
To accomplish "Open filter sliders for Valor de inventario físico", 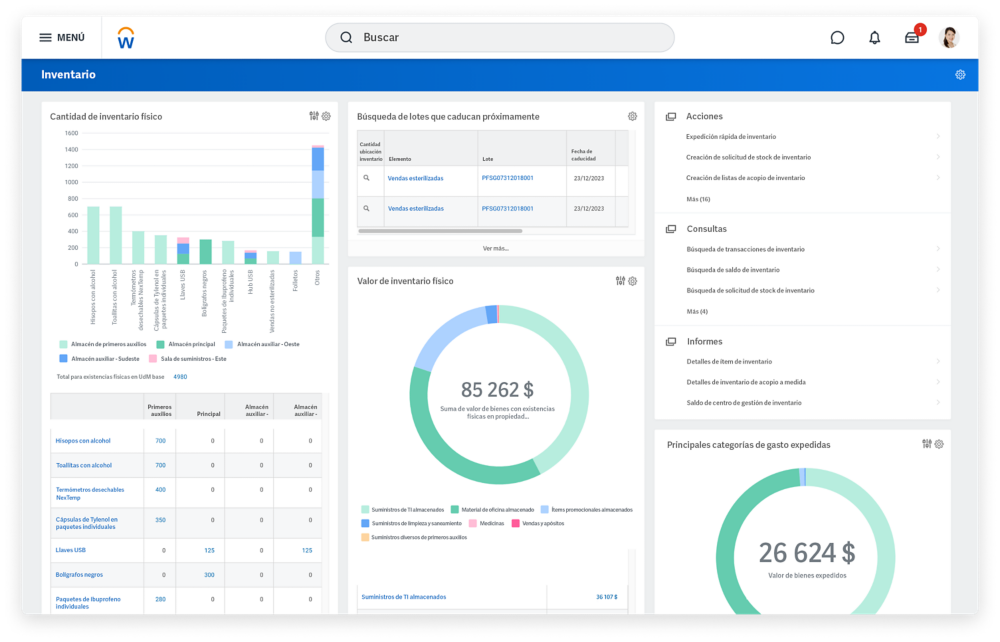I will tap(620, 281).
